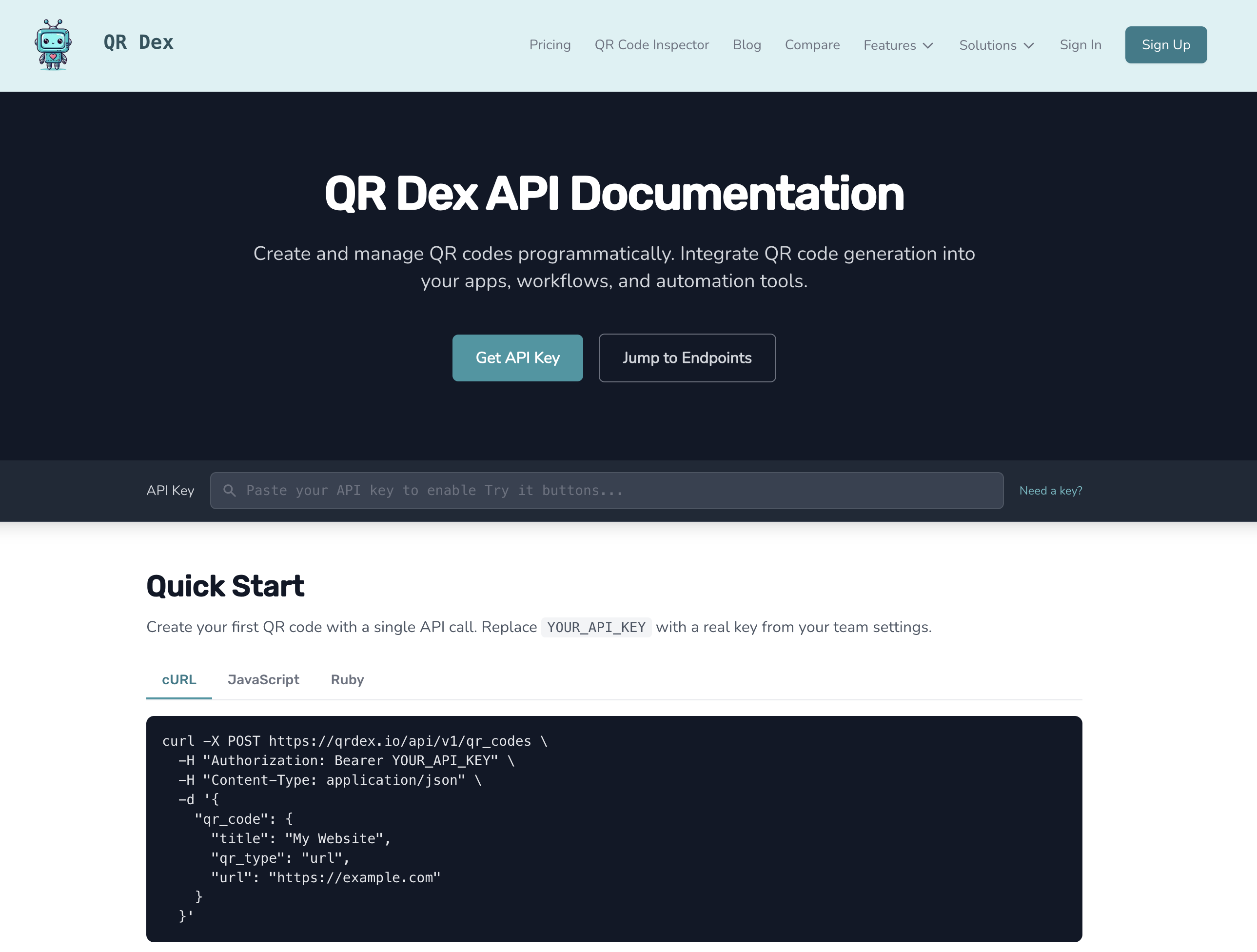Click the QR Dex robot logo
Image resolution: width=1257 pixels, height=952 pixels.
53,44
